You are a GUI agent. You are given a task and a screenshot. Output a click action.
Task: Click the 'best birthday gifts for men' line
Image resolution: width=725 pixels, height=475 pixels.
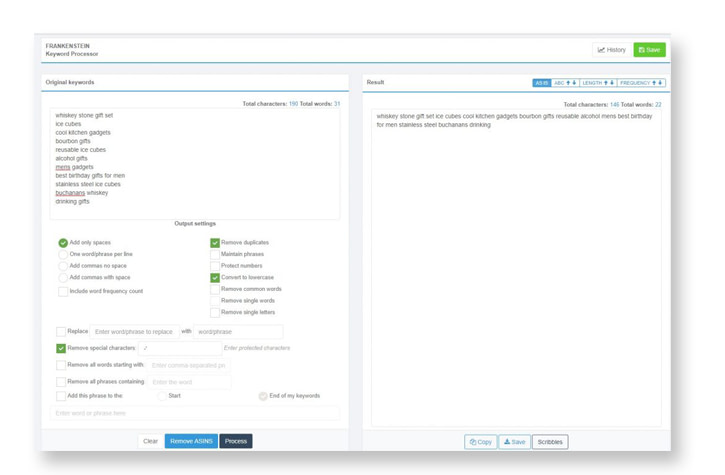(90, 176)
